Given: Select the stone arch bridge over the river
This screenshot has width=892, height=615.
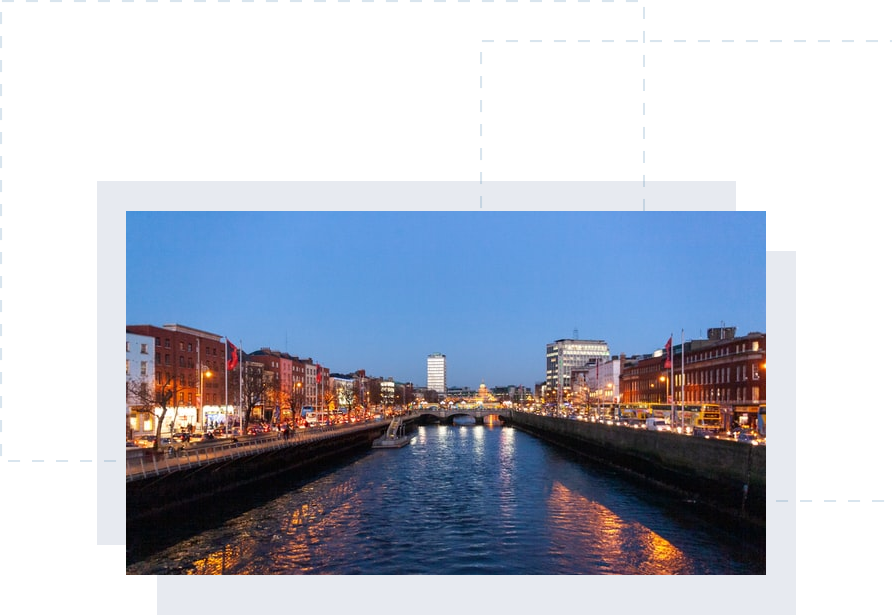Looking at the screenshot, I should (455, 412).
